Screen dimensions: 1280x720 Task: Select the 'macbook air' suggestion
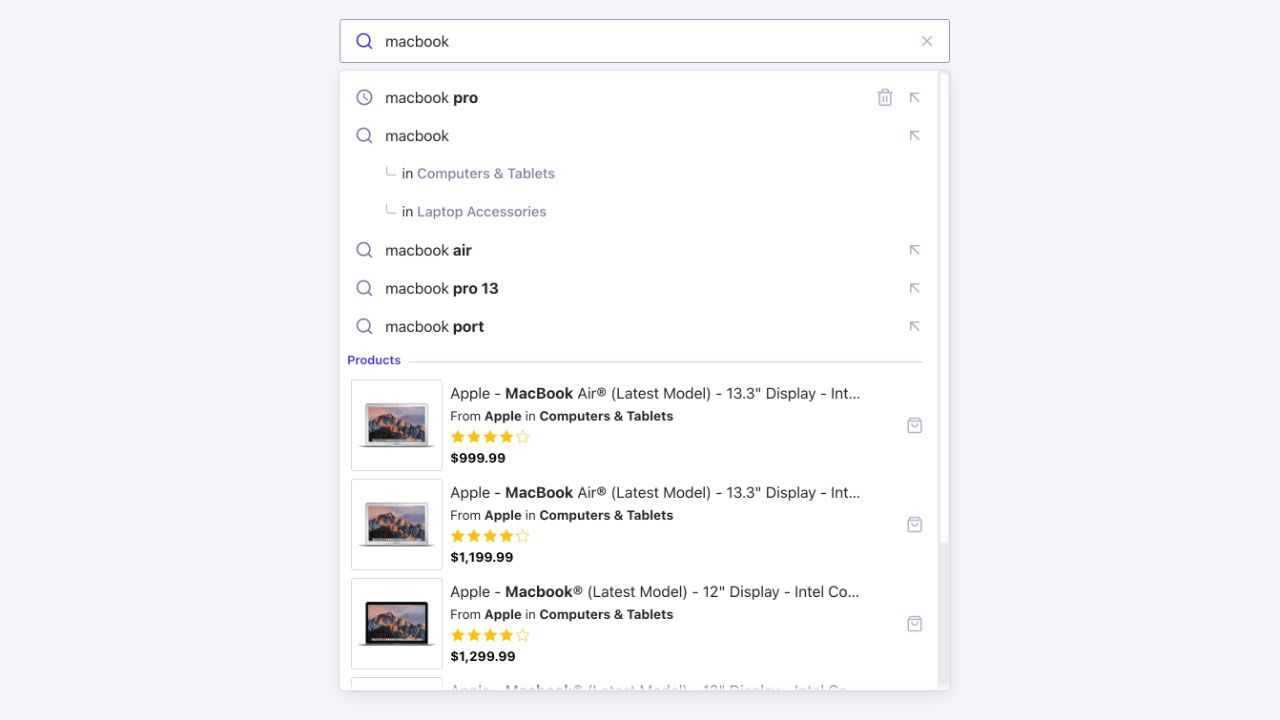tap(428, 250)
